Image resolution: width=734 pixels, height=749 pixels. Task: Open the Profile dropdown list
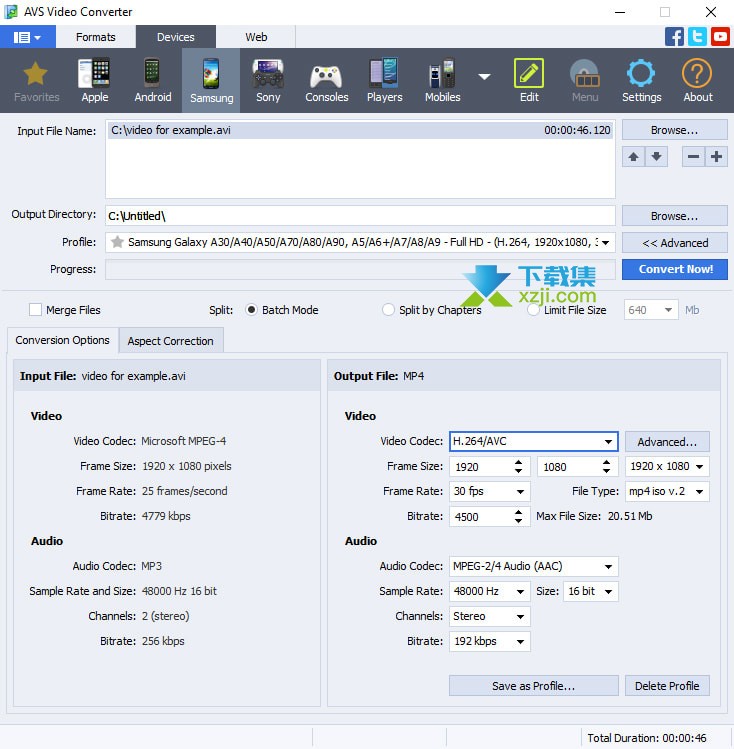pyautogui.click(x=606, y=243)
